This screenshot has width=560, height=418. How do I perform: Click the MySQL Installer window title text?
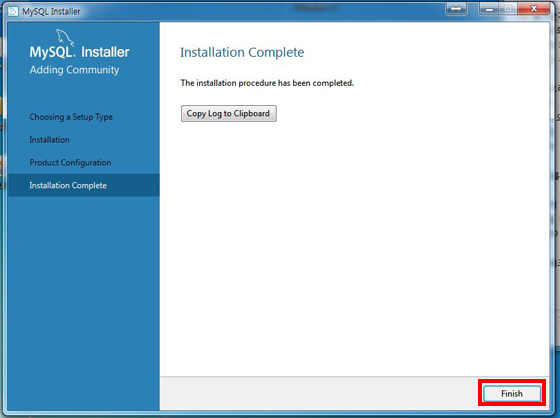(51, 12)
